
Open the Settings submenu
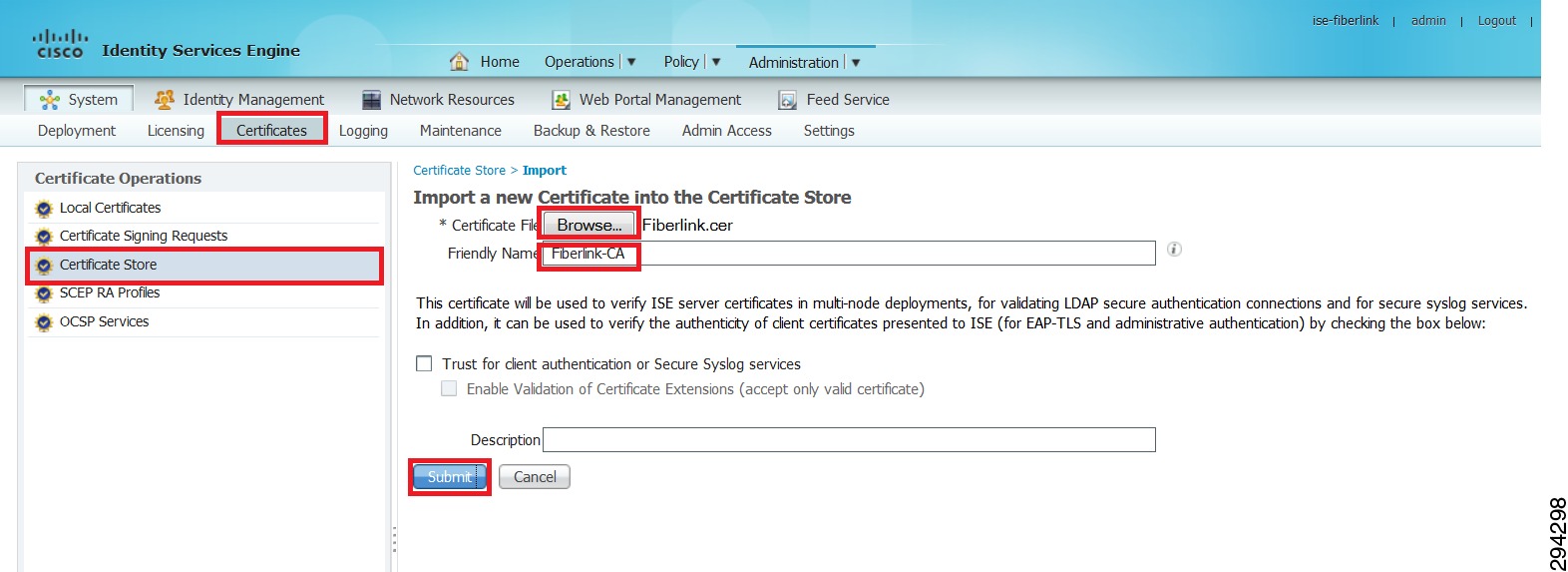click(829, 130)
